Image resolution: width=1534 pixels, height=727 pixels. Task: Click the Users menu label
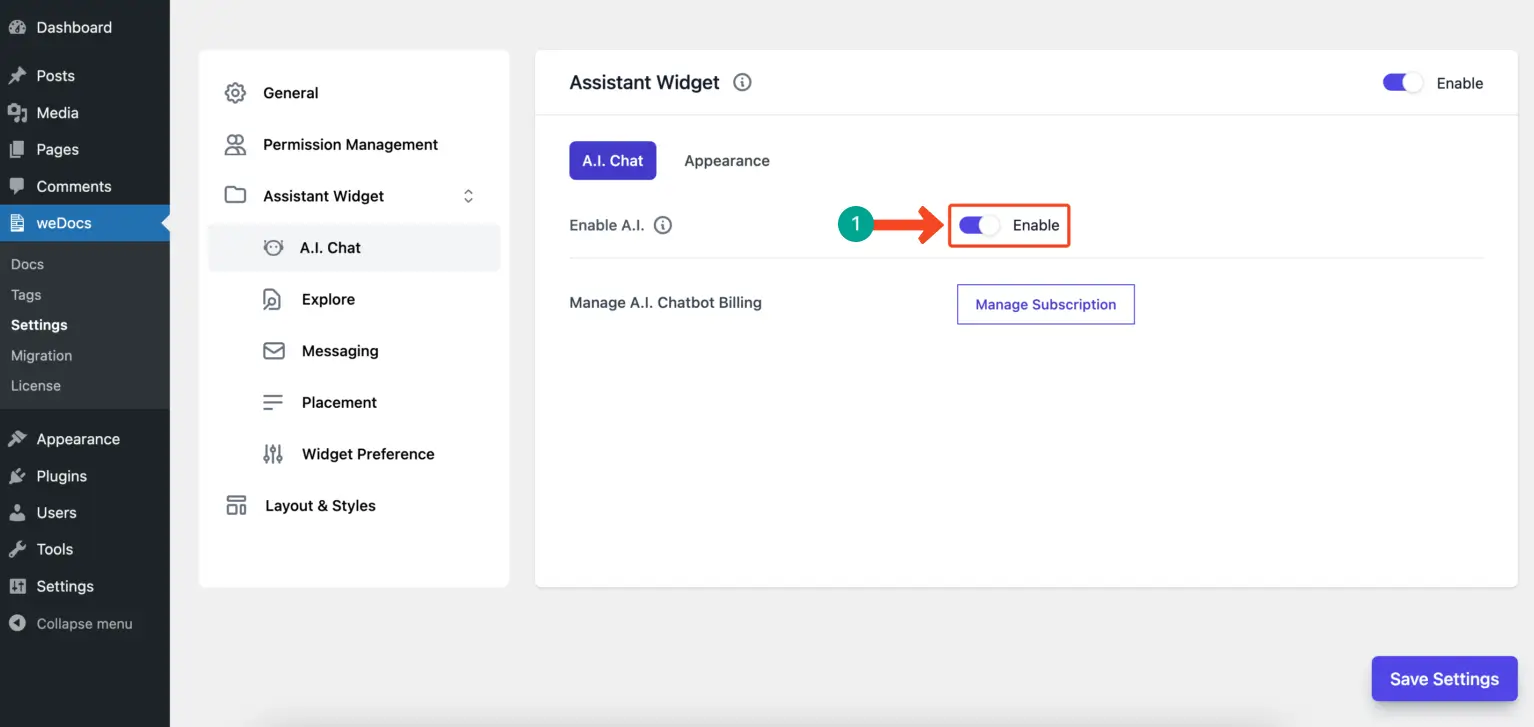57,513
